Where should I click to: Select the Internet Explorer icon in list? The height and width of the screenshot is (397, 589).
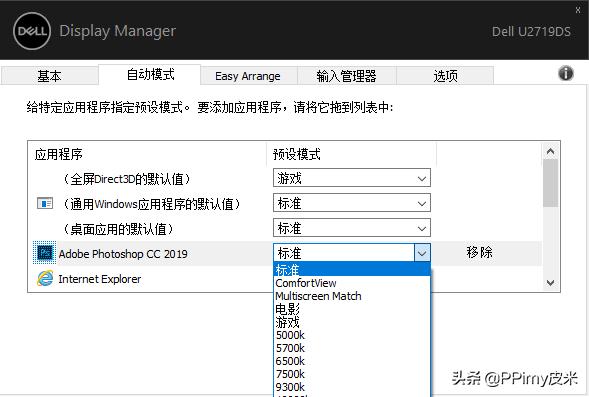coord(45,278)
